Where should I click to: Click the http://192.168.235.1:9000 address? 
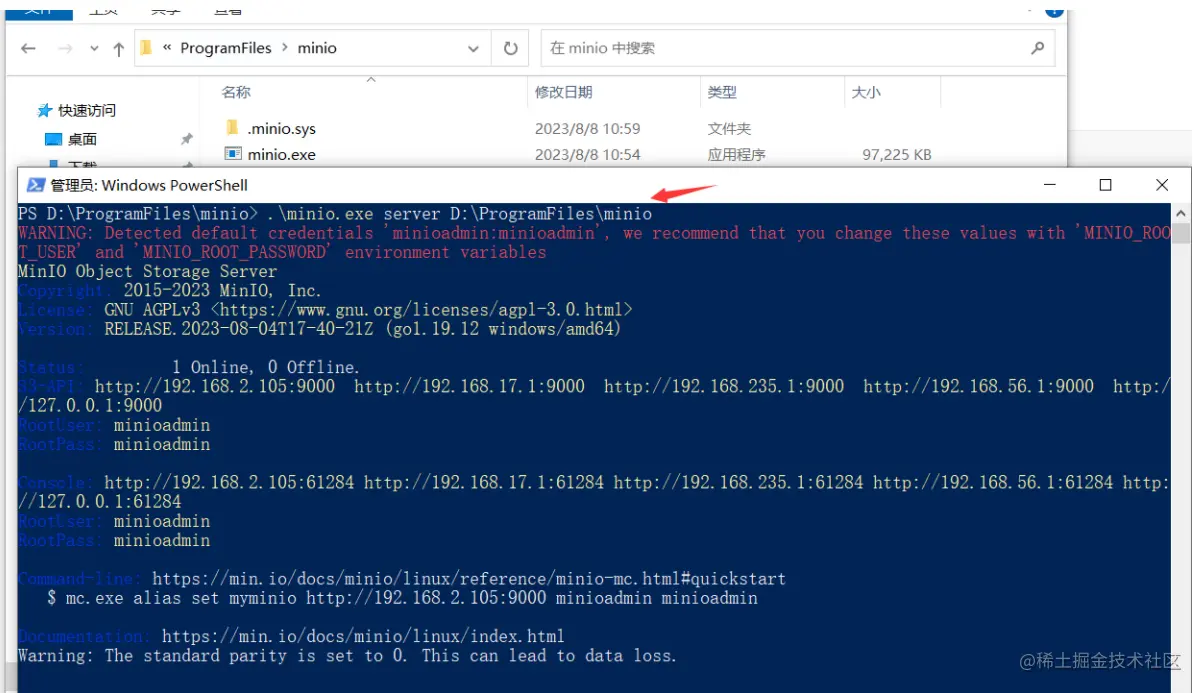[x=724, y=387]
